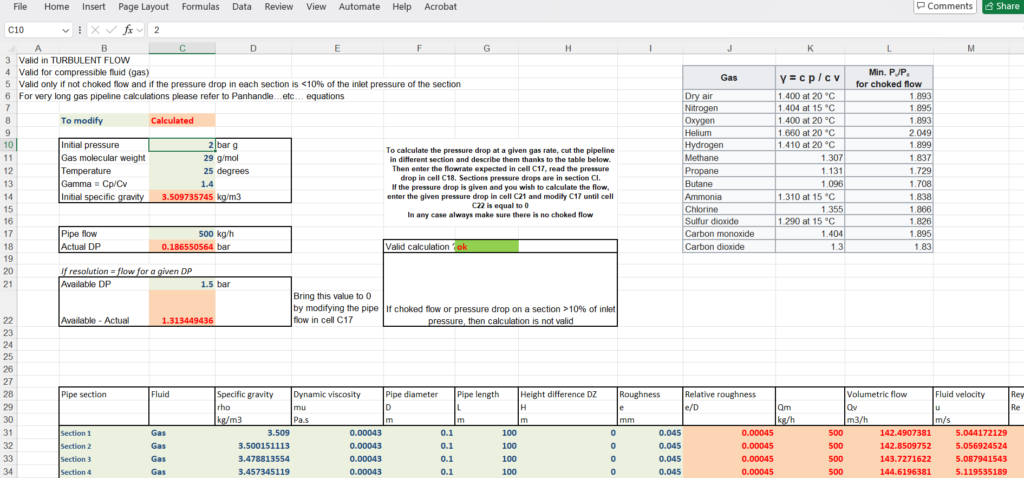Select the 'To modify' legend cell
The image size is (1024, 478).
coord(104,121)
